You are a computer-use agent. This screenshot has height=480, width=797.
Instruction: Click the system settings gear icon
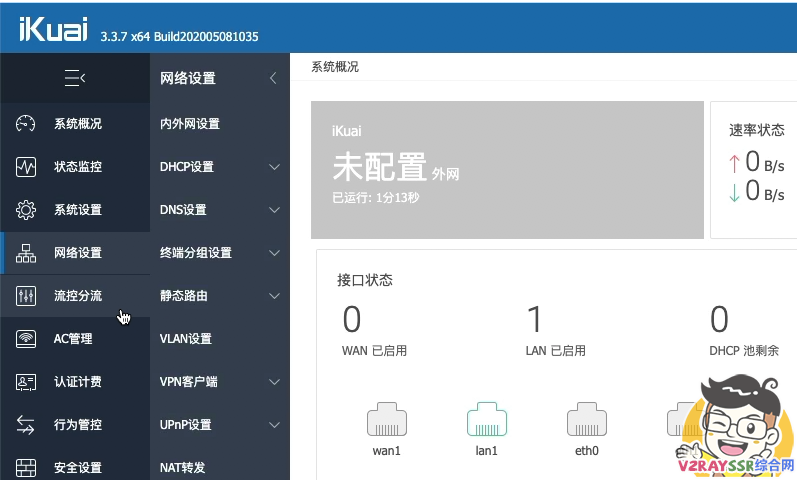click(x=27, y=210)
